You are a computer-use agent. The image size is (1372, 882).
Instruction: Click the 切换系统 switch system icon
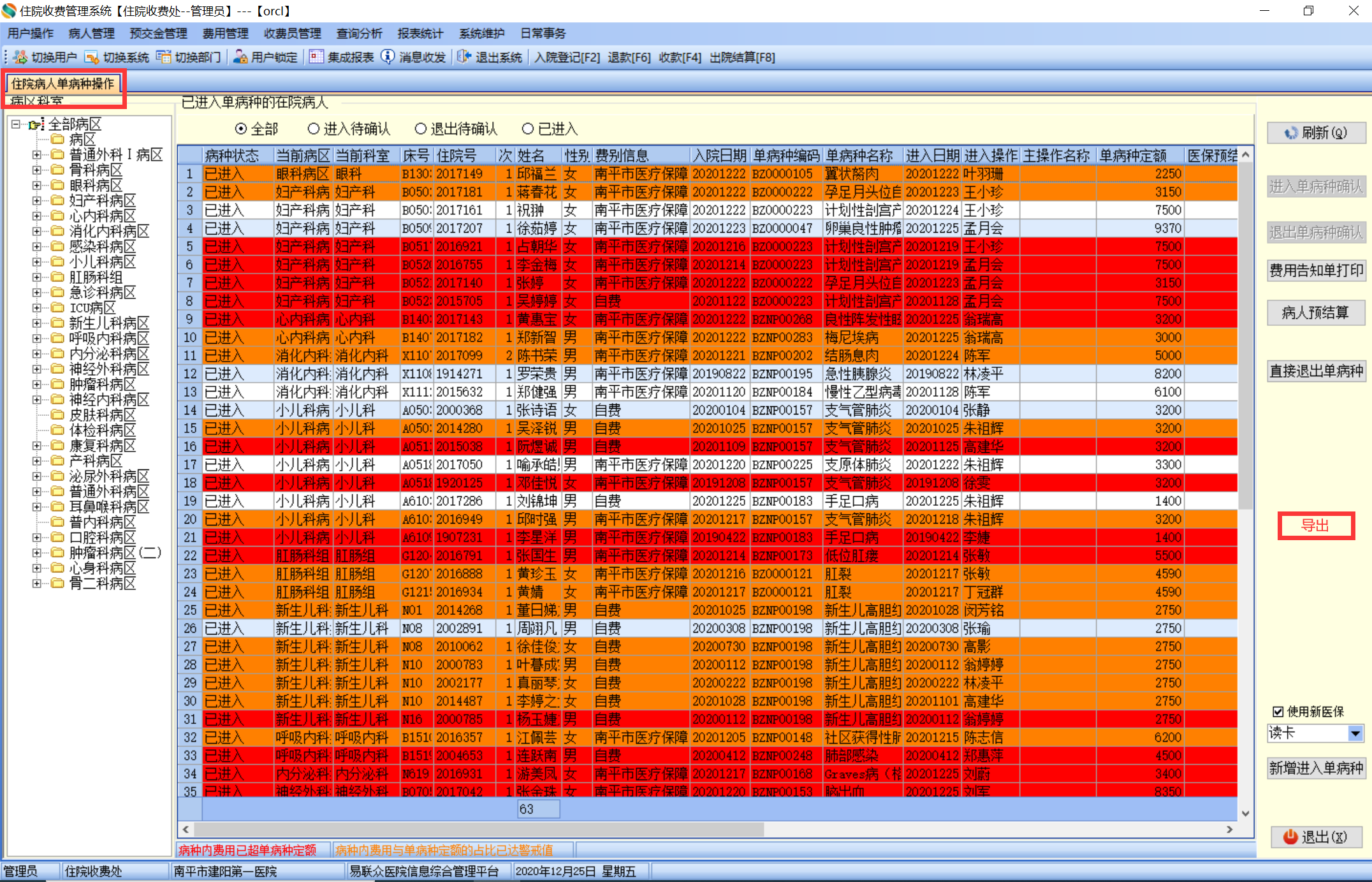92,57
